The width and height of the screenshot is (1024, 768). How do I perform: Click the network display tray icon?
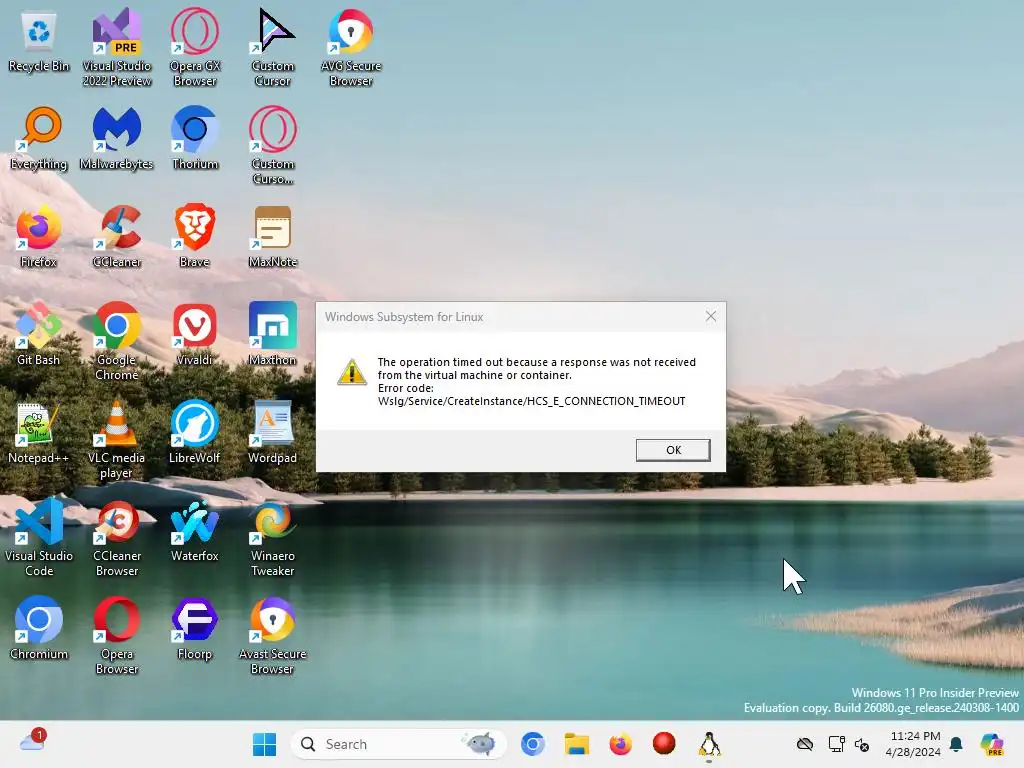(836, 744)
